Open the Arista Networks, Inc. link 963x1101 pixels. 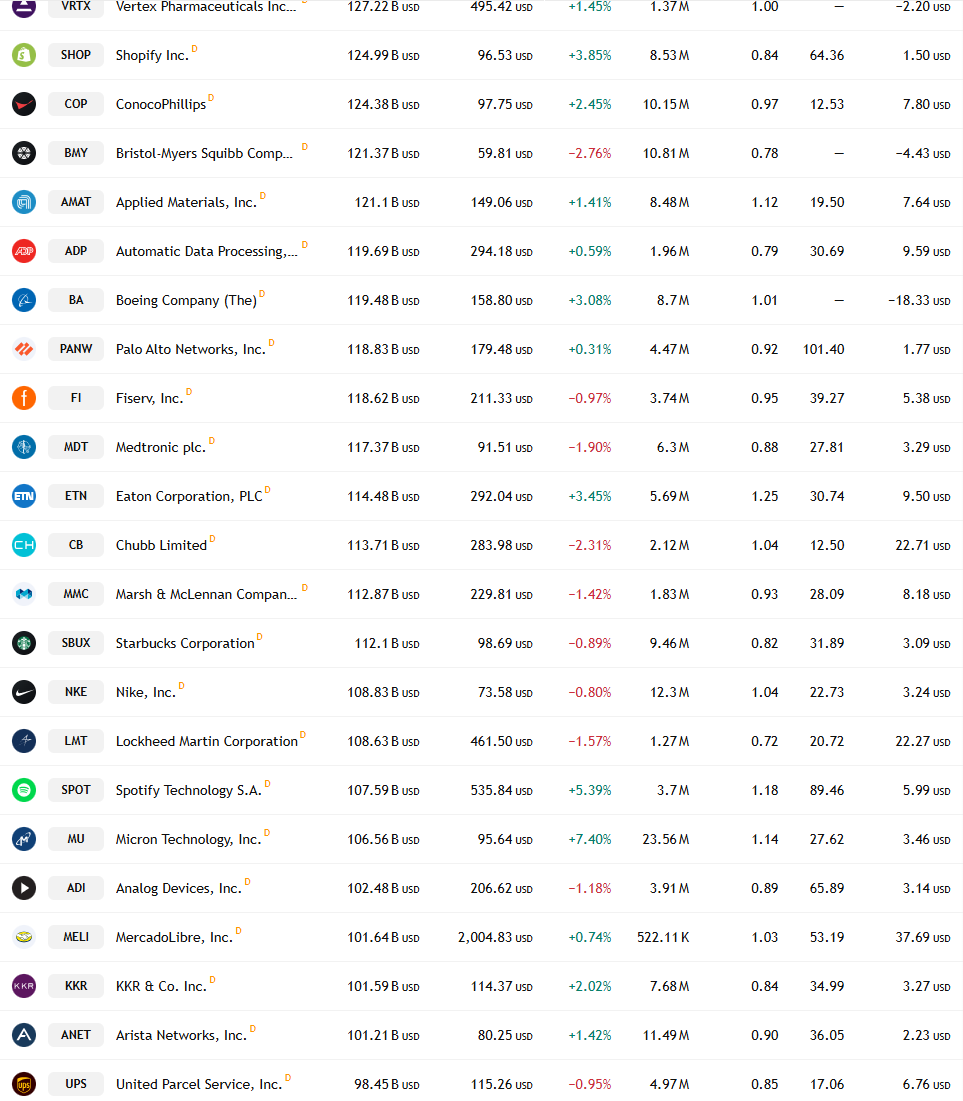[x=181, y=1035]
